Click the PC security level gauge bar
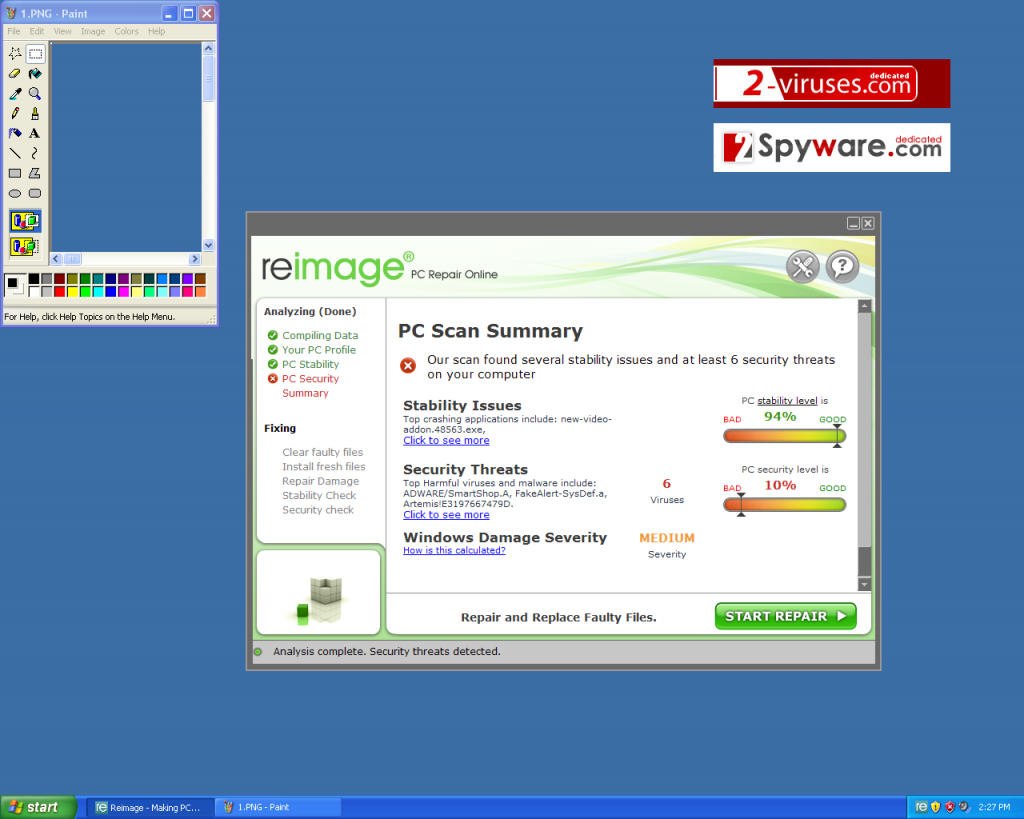Image resolution: width=1024 pixels, height=819 pixels. [784, 504]
